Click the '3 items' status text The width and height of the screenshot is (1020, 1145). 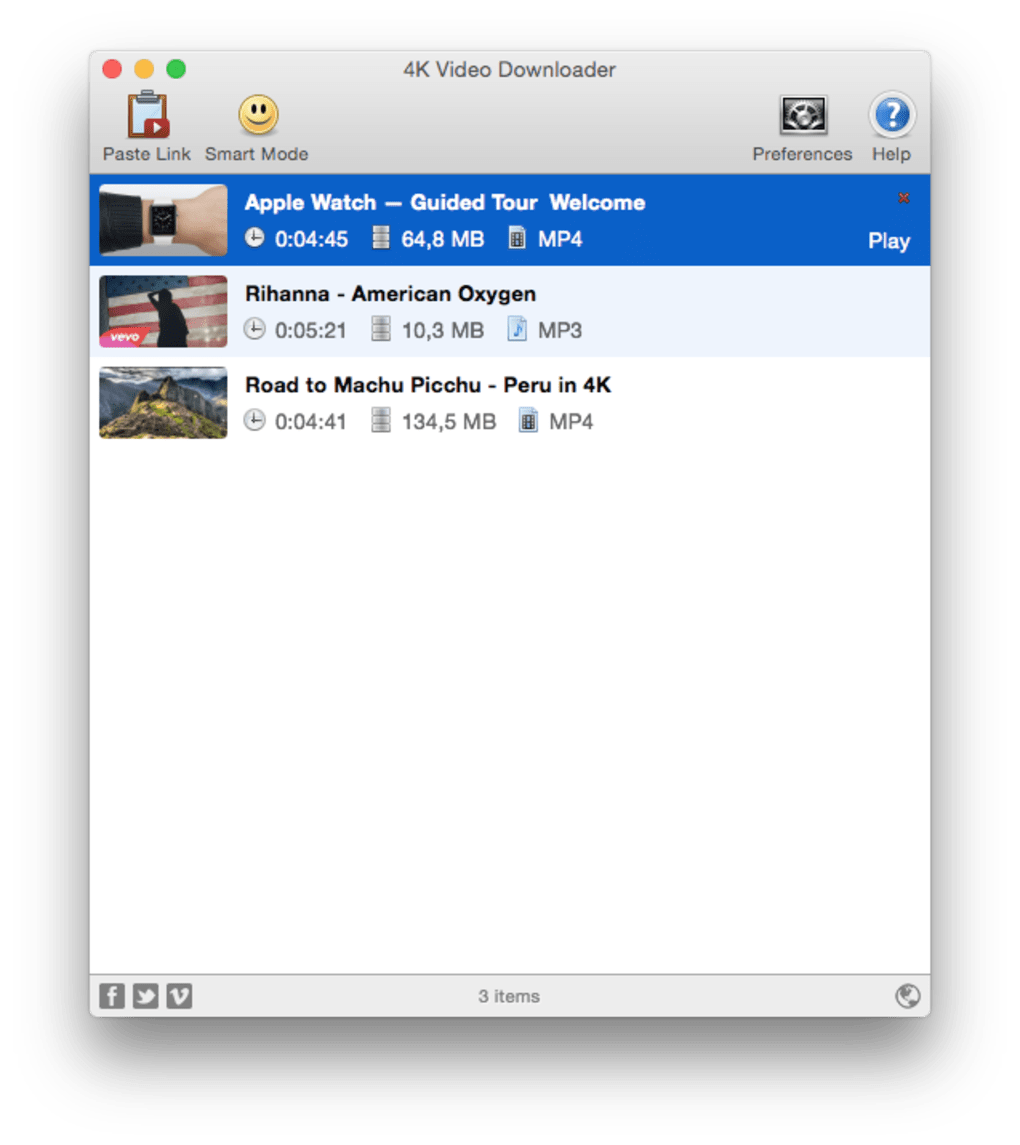click(509, 996)
